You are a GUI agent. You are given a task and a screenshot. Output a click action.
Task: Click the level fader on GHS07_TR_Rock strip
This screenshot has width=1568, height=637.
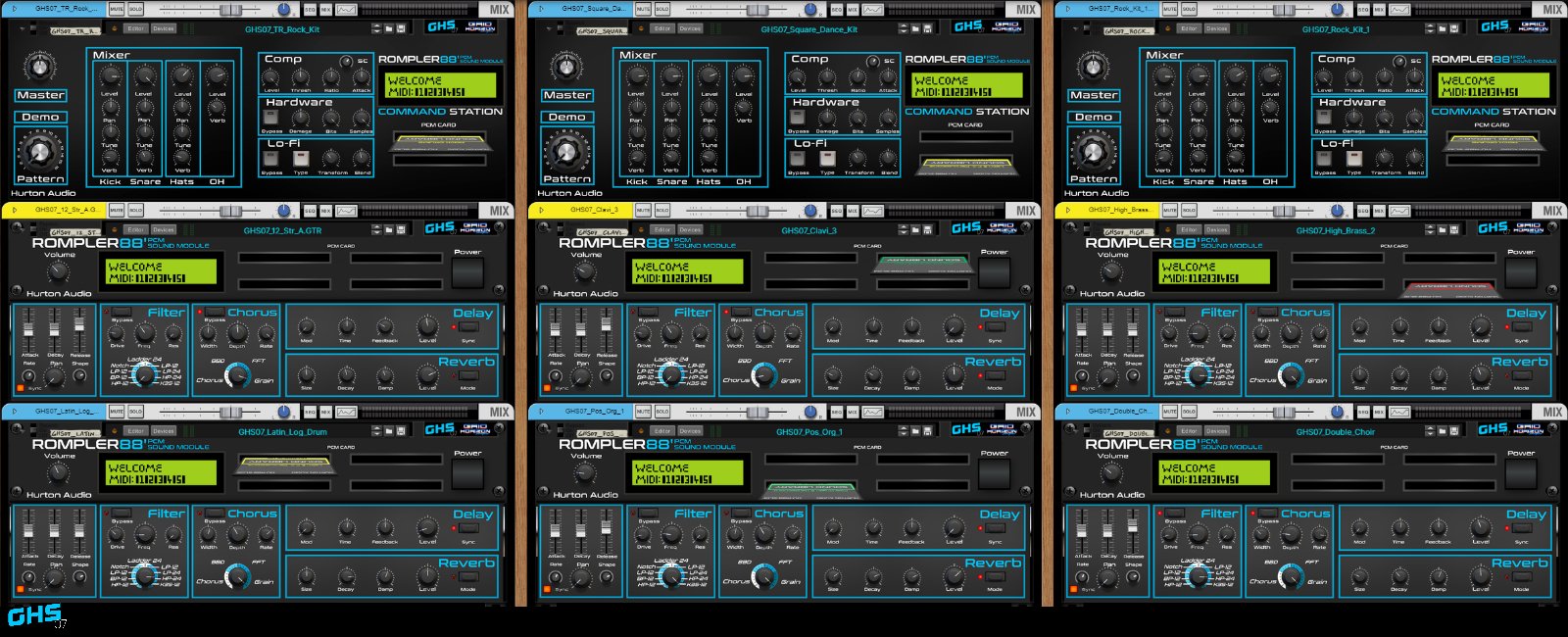tap(230, 9)
